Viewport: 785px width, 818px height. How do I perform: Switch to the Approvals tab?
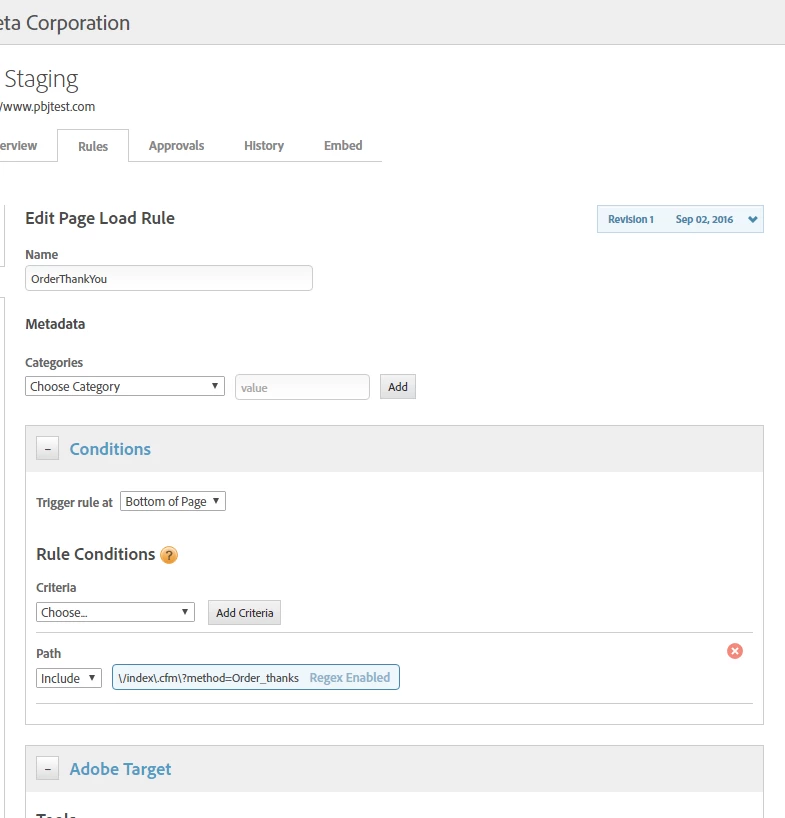click(x=176, y=145)
